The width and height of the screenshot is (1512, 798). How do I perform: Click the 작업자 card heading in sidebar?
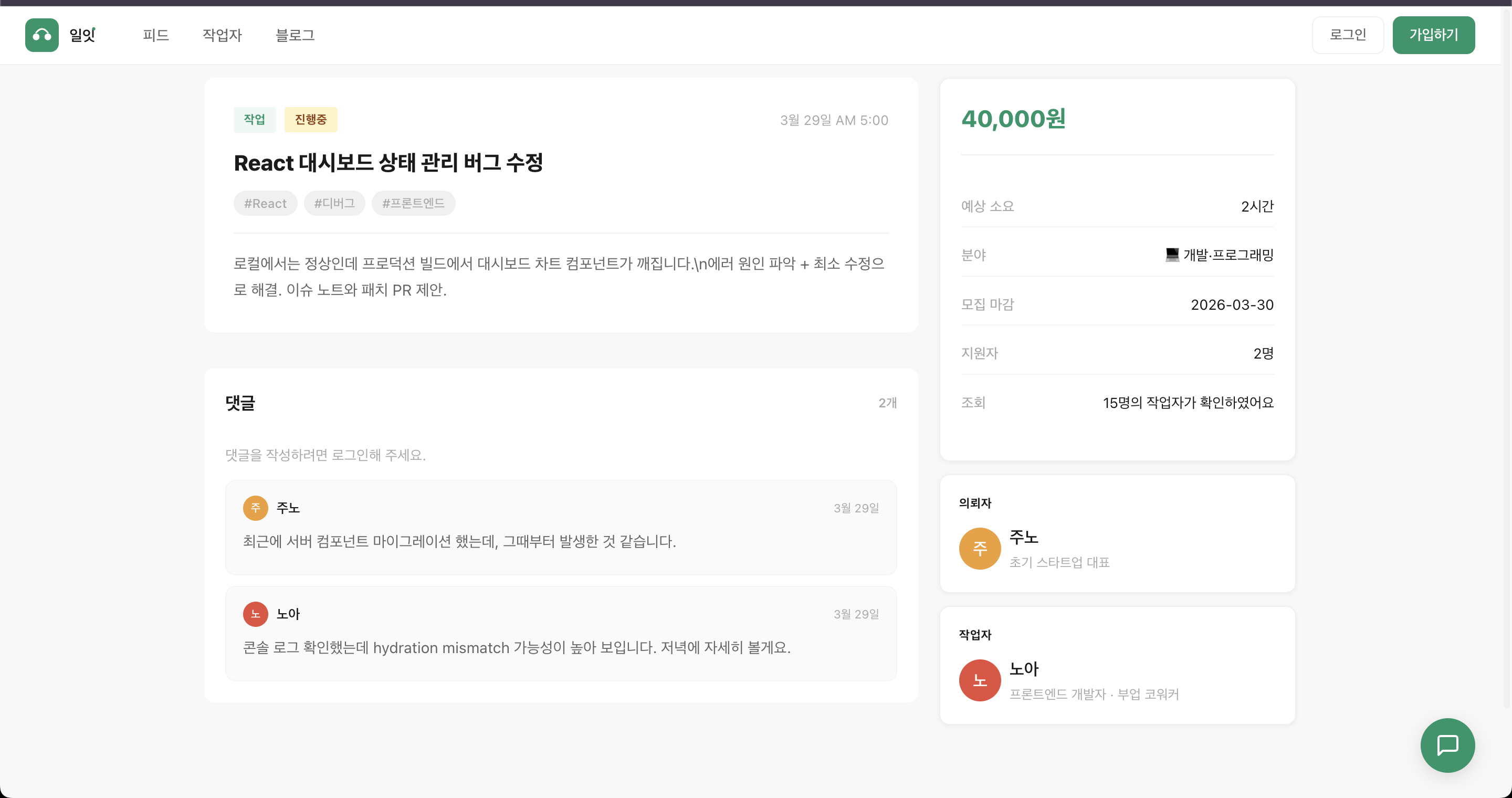pyautogui.click(x=975, y=635)
